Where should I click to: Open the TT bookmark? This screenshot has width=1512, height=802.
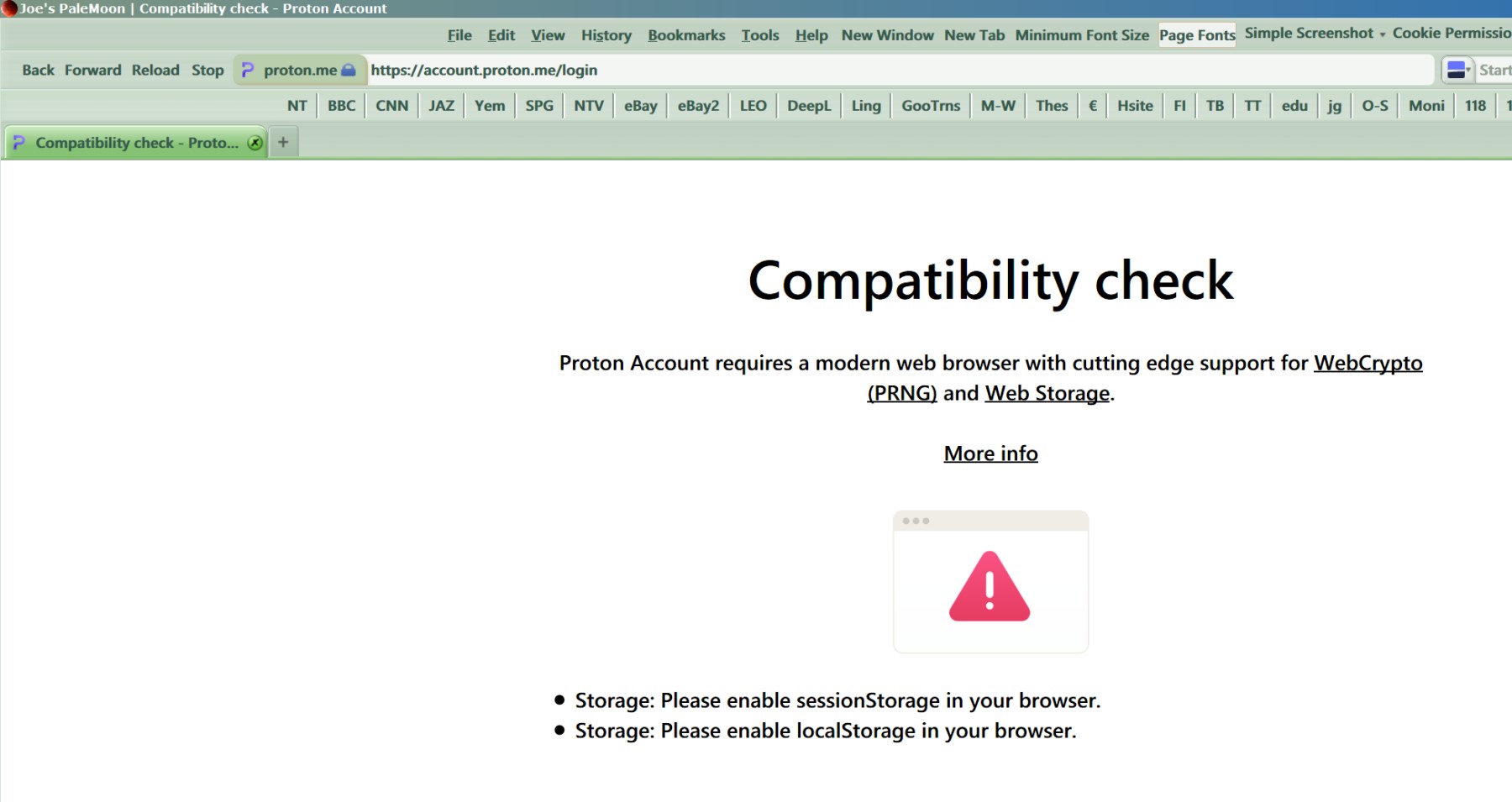pyautogui.click(x=1252, y=106)
